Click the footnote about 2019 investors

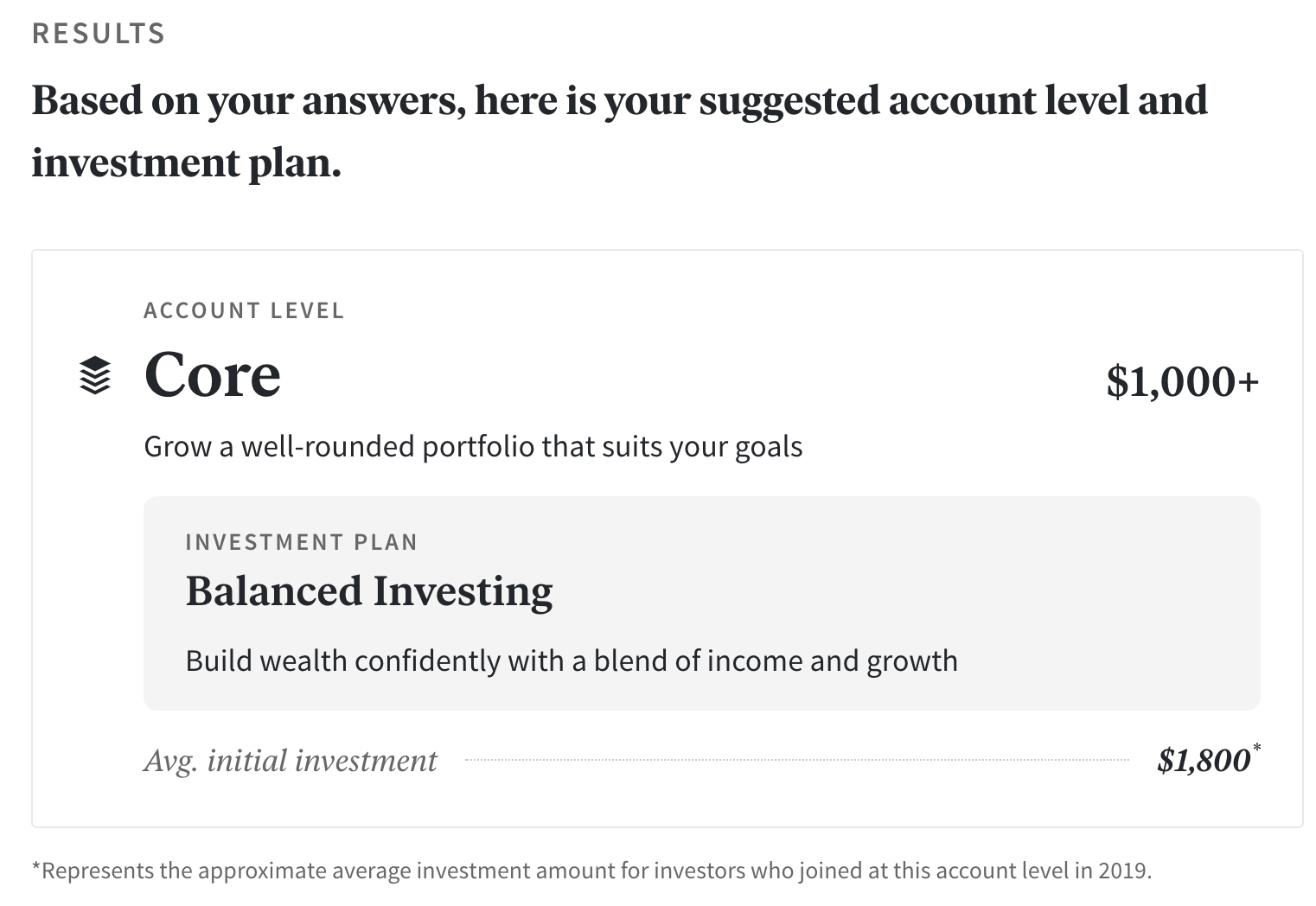pyautogui.click(x=592, y=871)
